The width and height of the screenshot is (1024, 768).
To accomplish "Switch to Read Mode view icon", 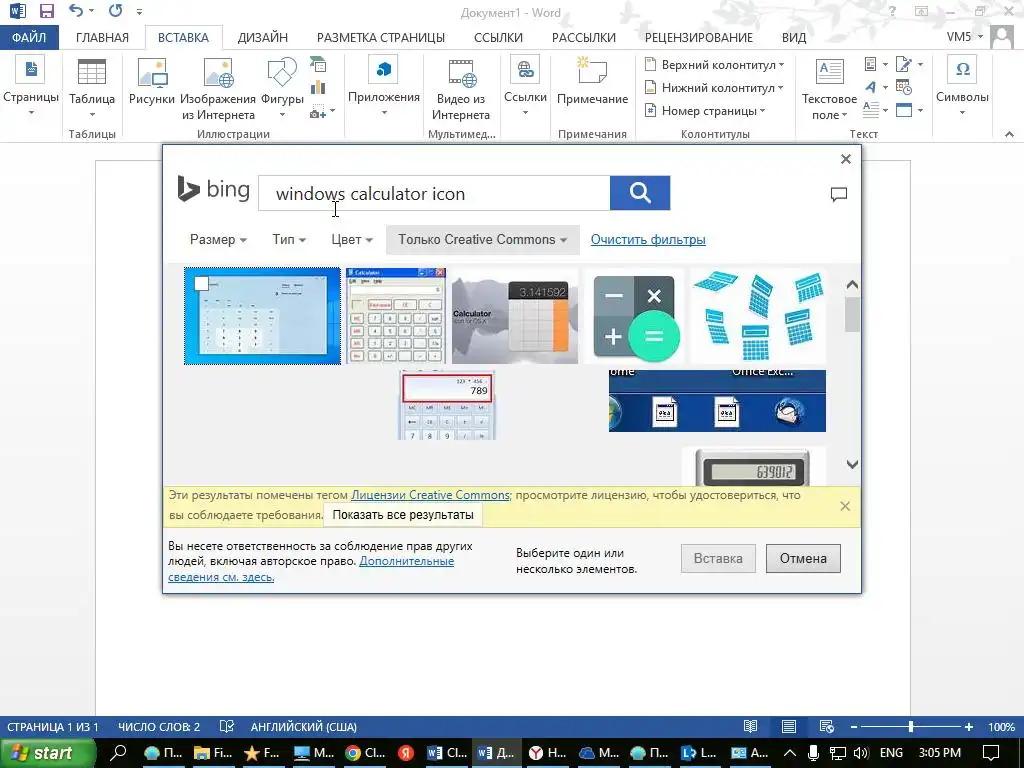I will [750, 726].
